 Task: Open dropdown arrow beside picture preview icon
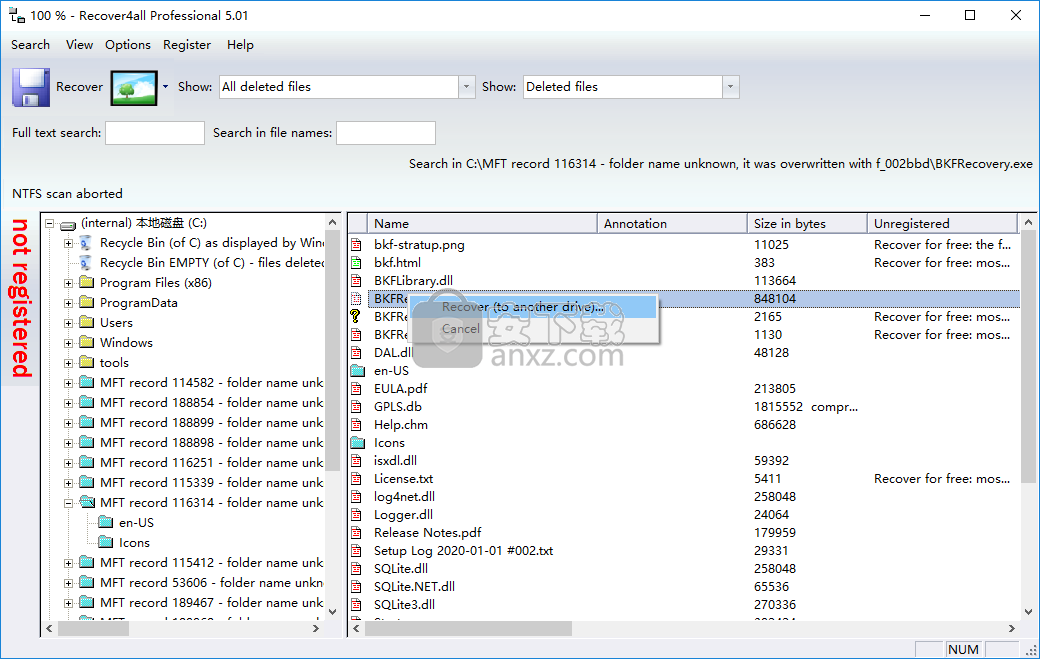(x=165, y=87)
